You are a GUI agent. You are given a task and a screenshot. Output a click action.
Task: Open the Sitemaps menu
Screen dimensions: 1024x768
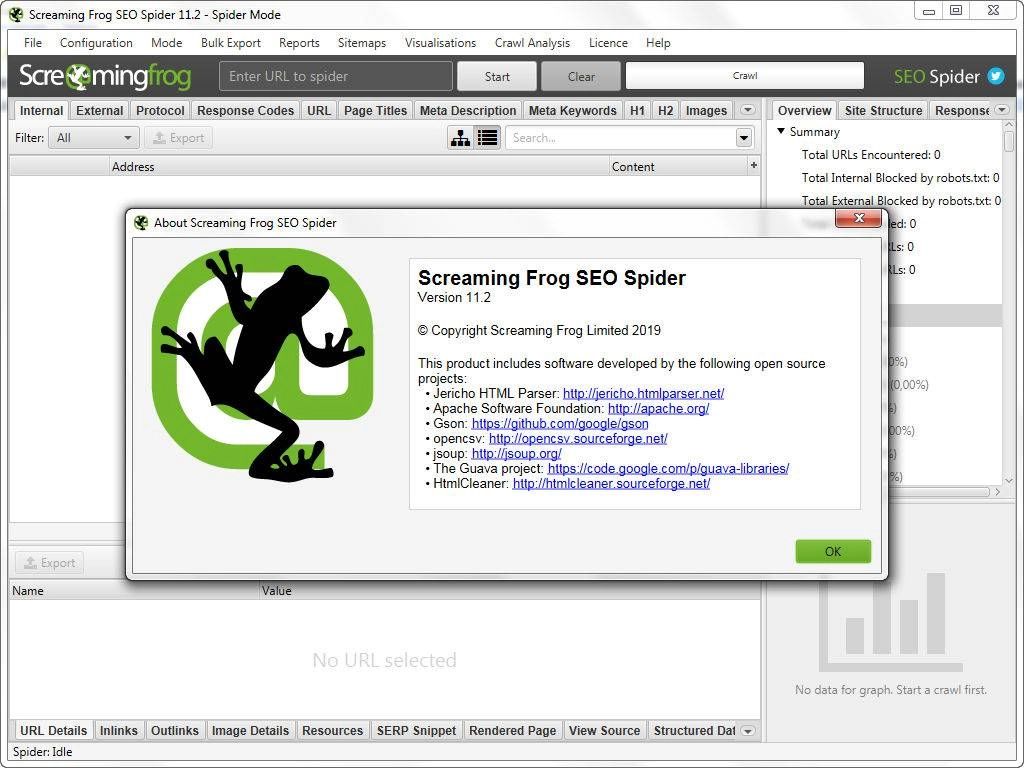(x=362, y=42)
